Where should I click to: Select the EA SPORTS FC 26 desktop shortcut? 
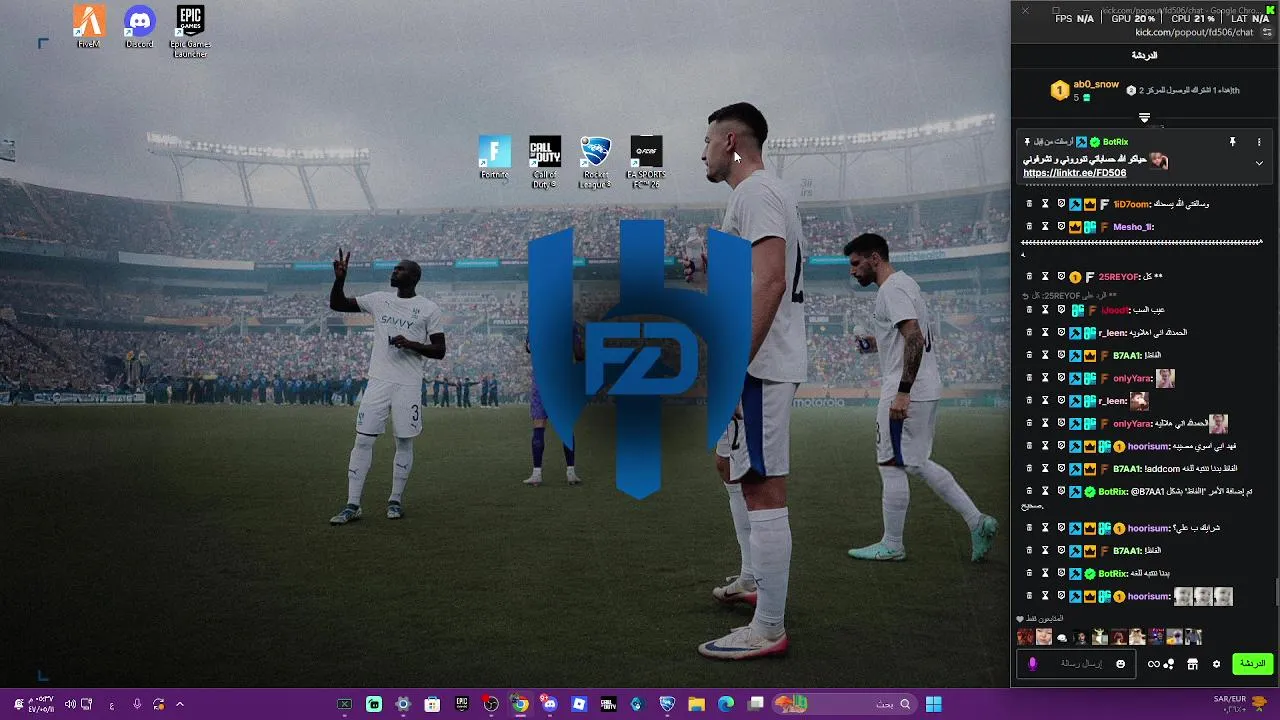tap(647, 162)
